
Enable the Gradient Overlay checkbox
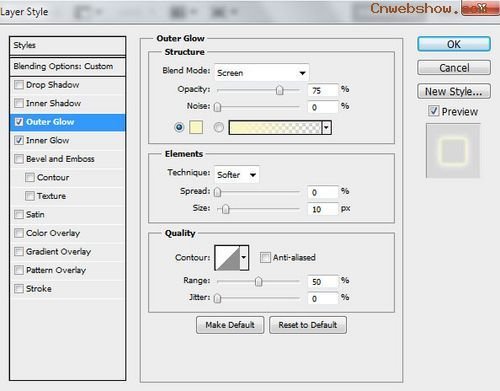pos(19,251)
